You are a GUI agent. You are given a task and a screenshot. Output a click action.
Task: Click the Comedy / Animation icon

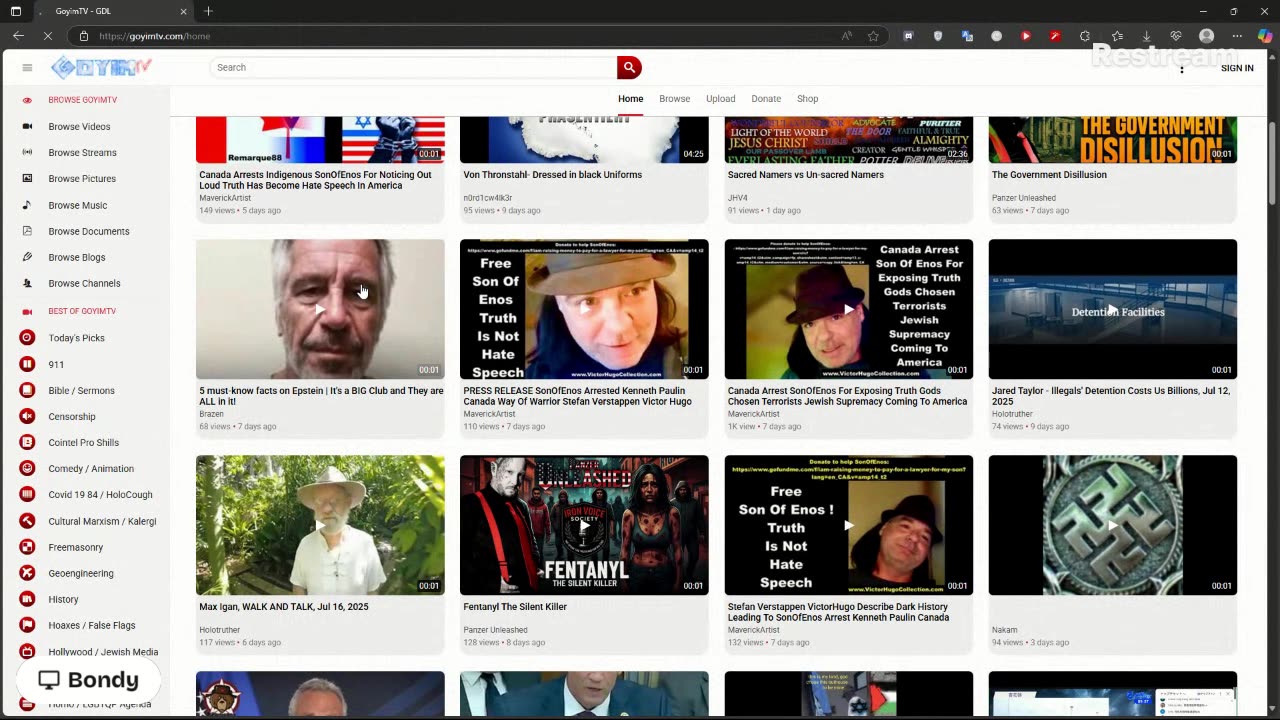pyautogui.click(x=27, y=468)
